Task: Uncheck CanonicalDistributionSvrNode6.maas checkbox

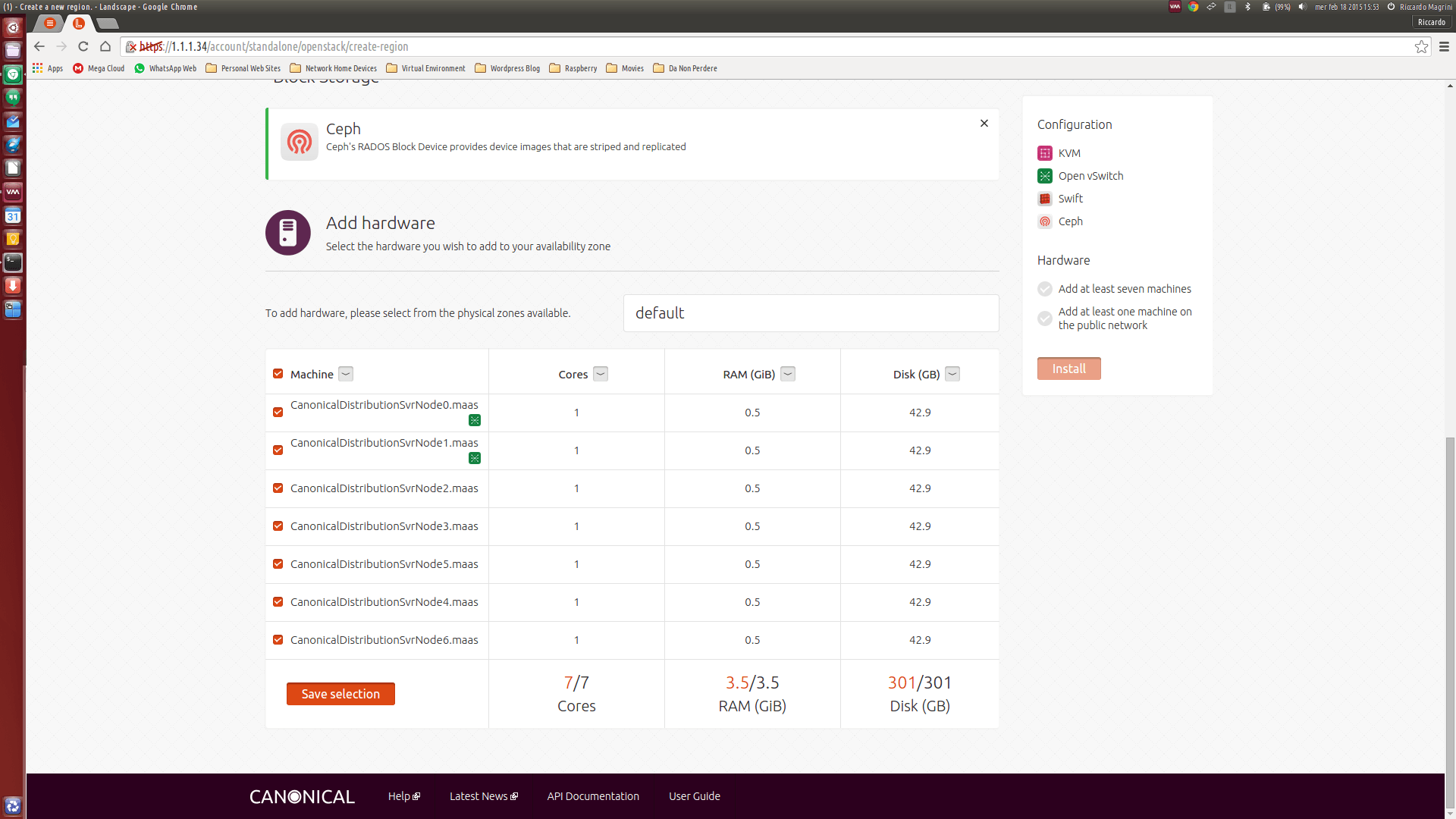Action: point(278,640)
